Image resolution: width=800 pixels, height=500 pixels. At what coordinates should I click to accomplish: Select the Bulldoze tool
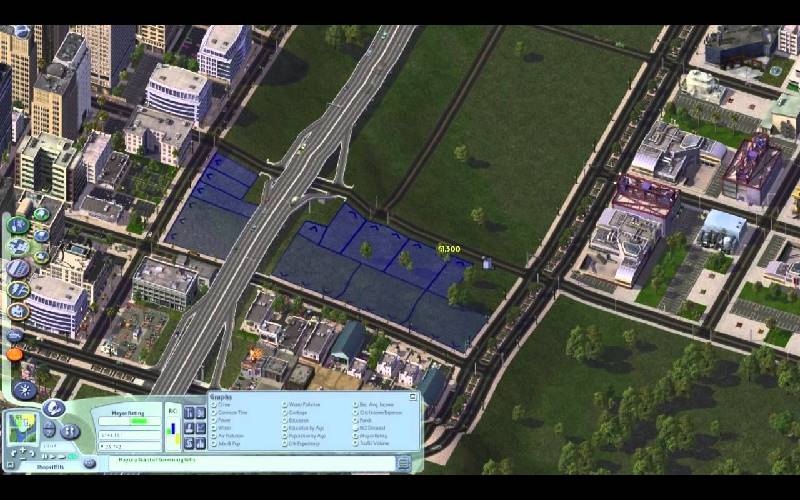point(15,336)
